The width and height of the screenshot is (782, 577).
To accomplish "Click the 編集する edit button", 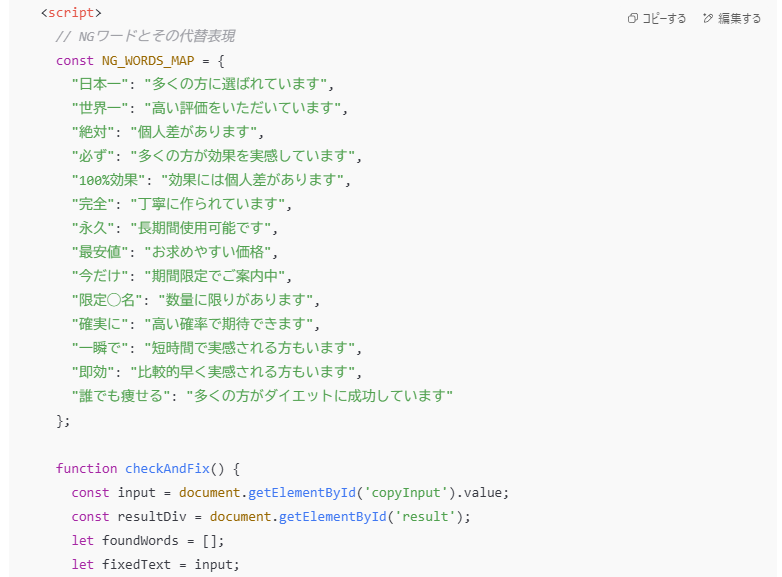I will coord(732,18).
